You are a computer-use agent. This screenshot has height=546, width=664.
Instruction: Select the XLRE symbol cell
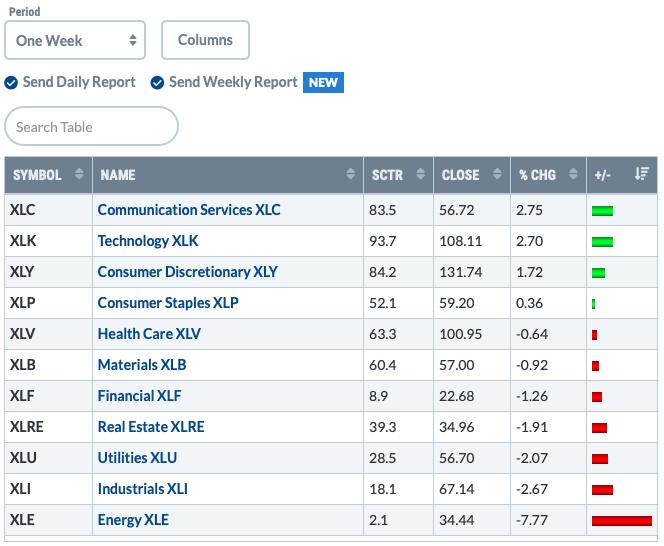[x=48, y=427]
